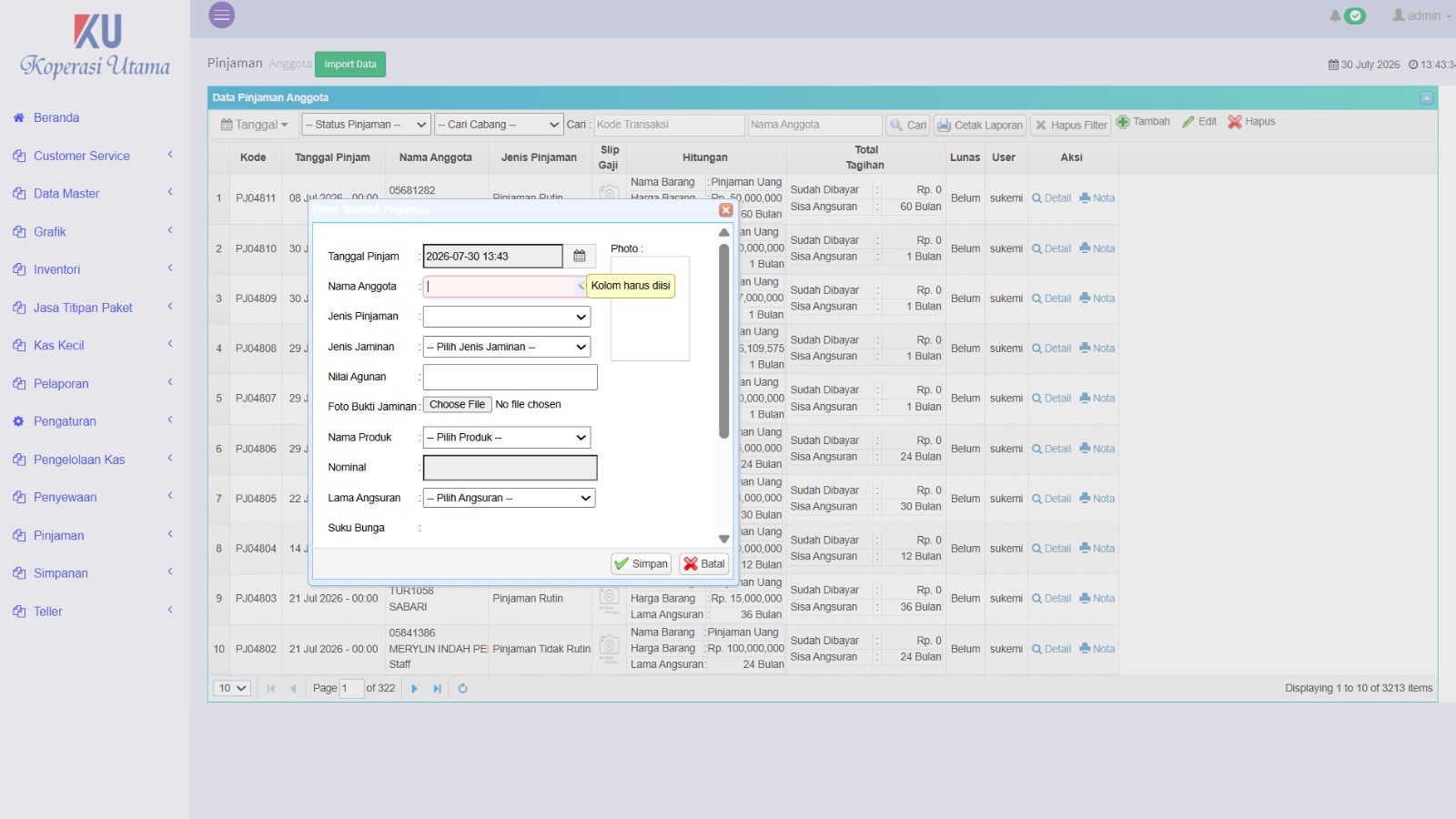This screenshot has height=819, width=1456.
Task: Click the Batal button
Action: click(x=704, y=564)
